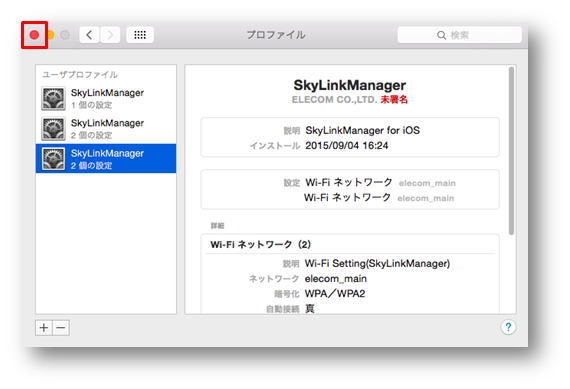Remove selected profile with the minus button
Viewport: 570px width, 389px height.
61,328
